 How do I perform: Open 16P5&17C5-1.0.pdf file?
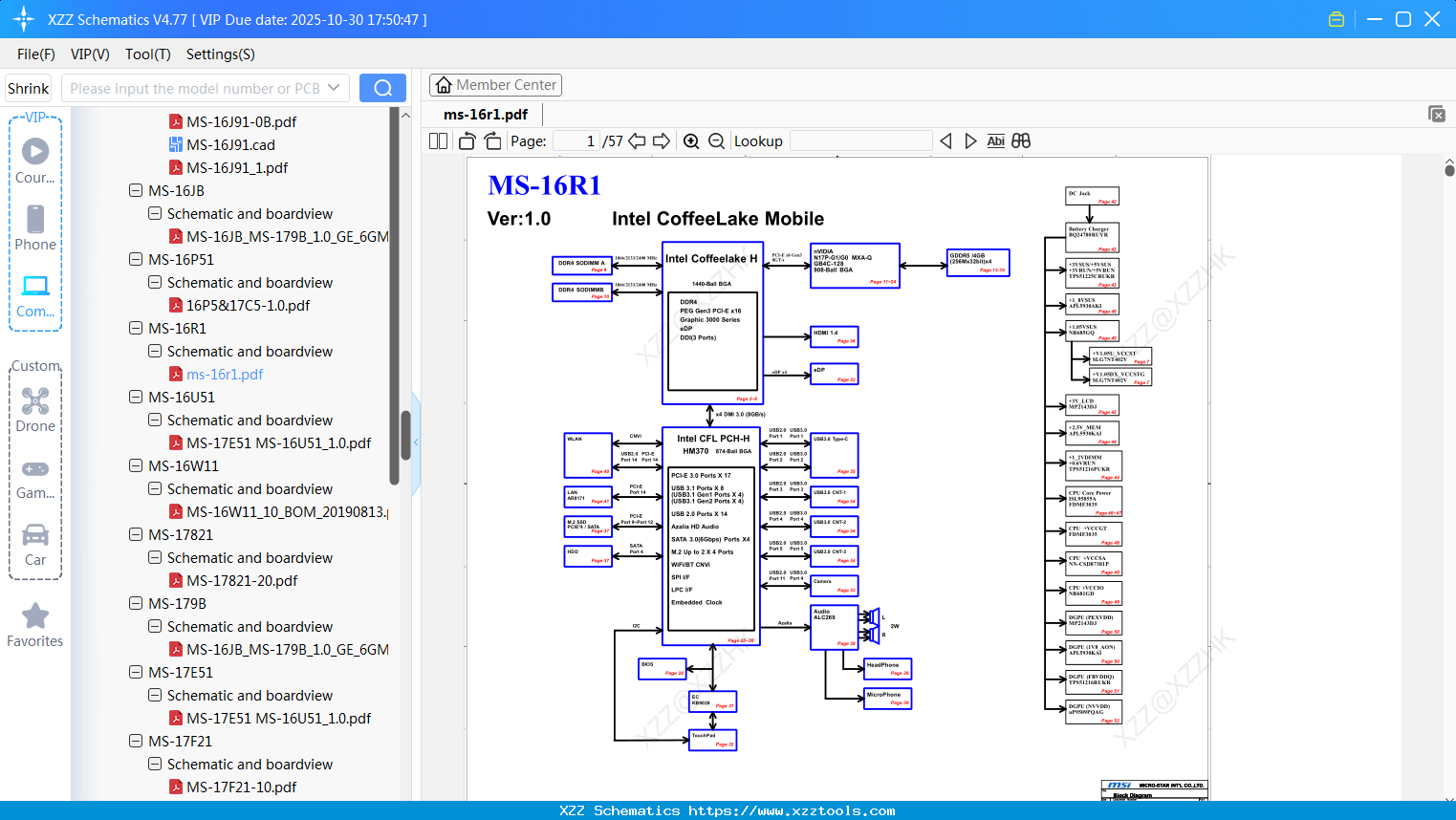pyautogui.click(x=248, y=306)
